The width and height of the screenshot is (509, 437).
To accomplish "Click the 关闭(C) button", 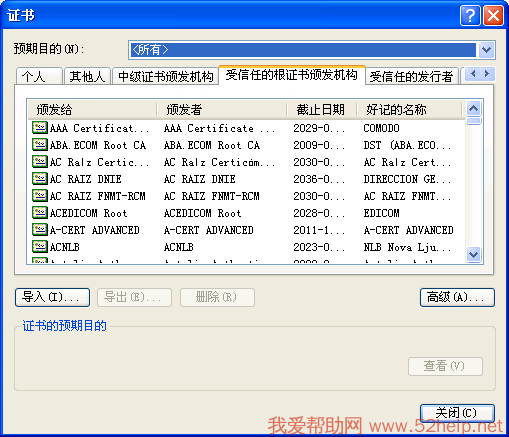I will coord(457,413).
